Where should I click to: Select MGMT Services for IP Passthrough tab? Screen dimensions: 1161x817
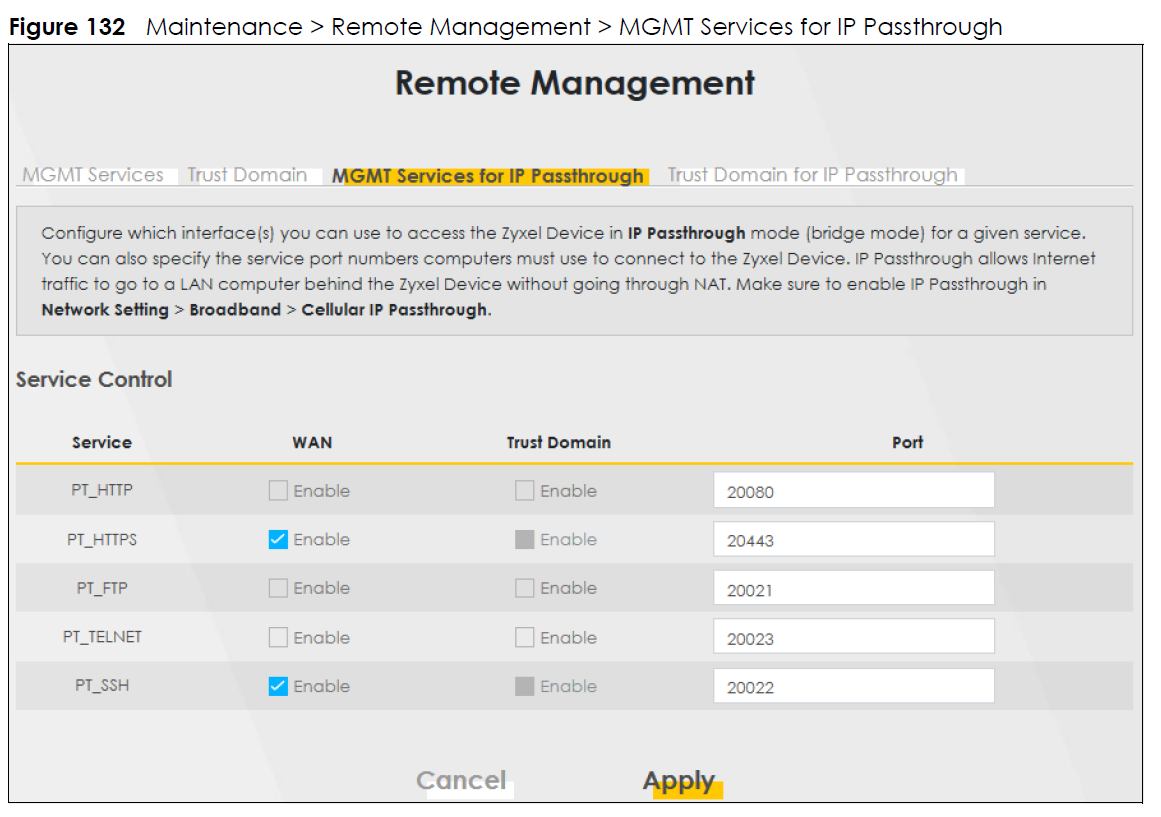coord(489,176)
